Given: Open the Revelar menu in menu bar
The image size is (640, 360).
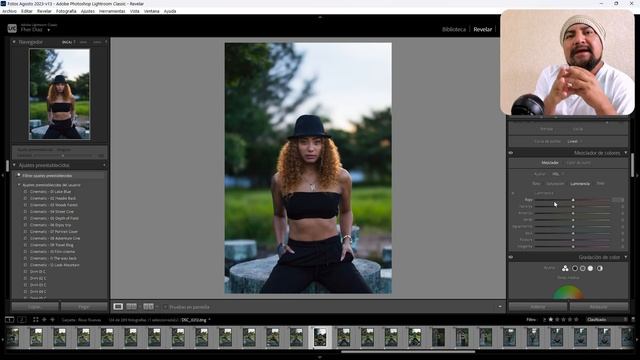Looking at the screenshot, I should (x=44, y=11).
